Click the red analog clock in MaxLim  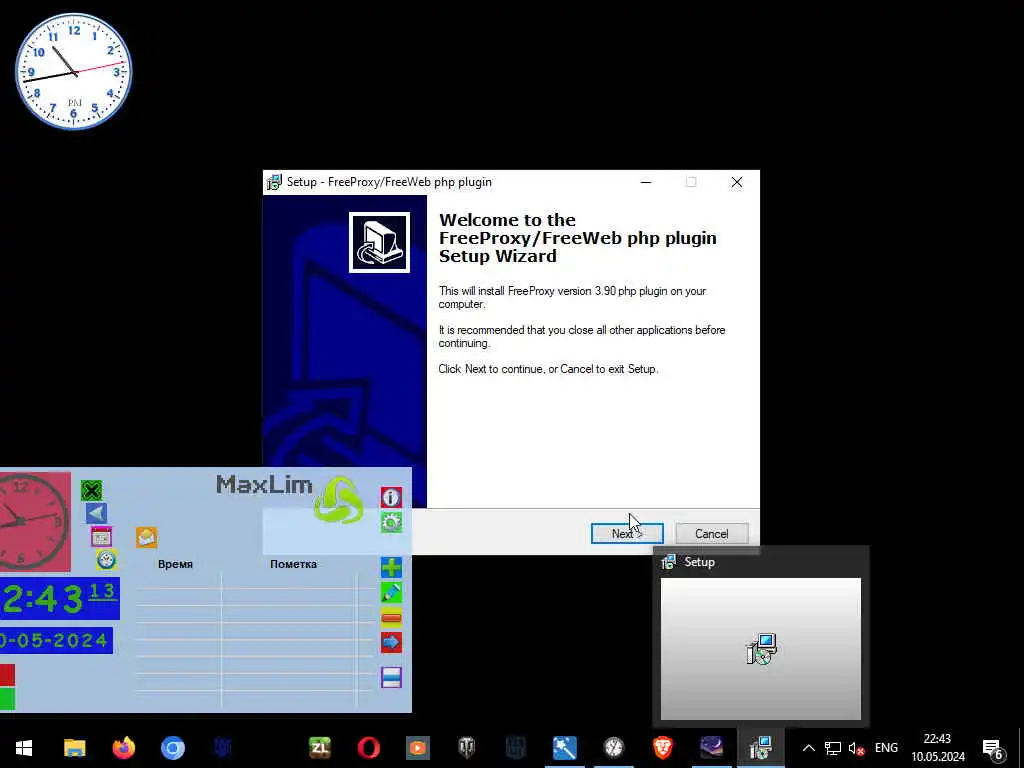[x=35, y=522]
